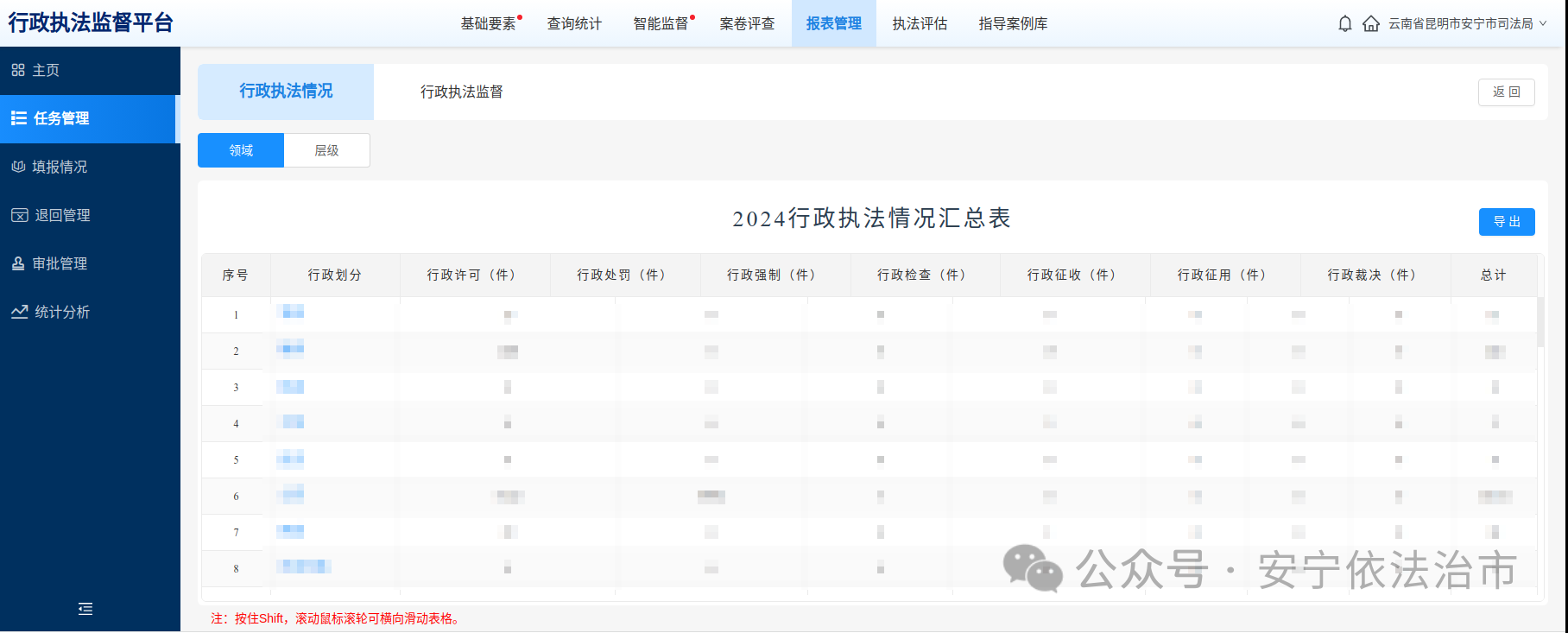Click the notification bell icon
1568x633 pixels.
(x=1344, y=24)
